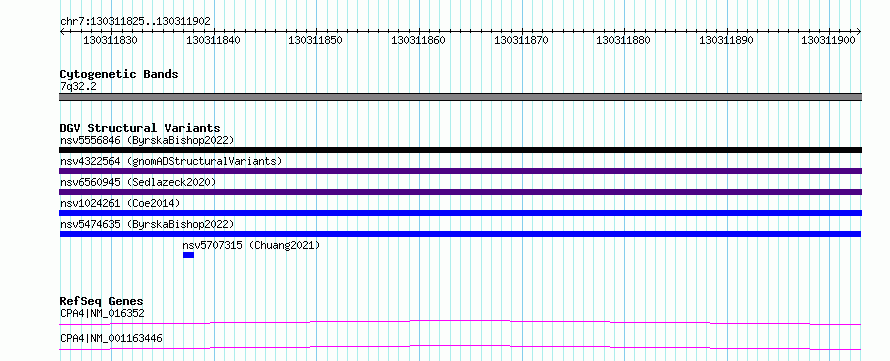The image size is (890, 361).
Task: Click ruler position 130311840
Action: 213,40
